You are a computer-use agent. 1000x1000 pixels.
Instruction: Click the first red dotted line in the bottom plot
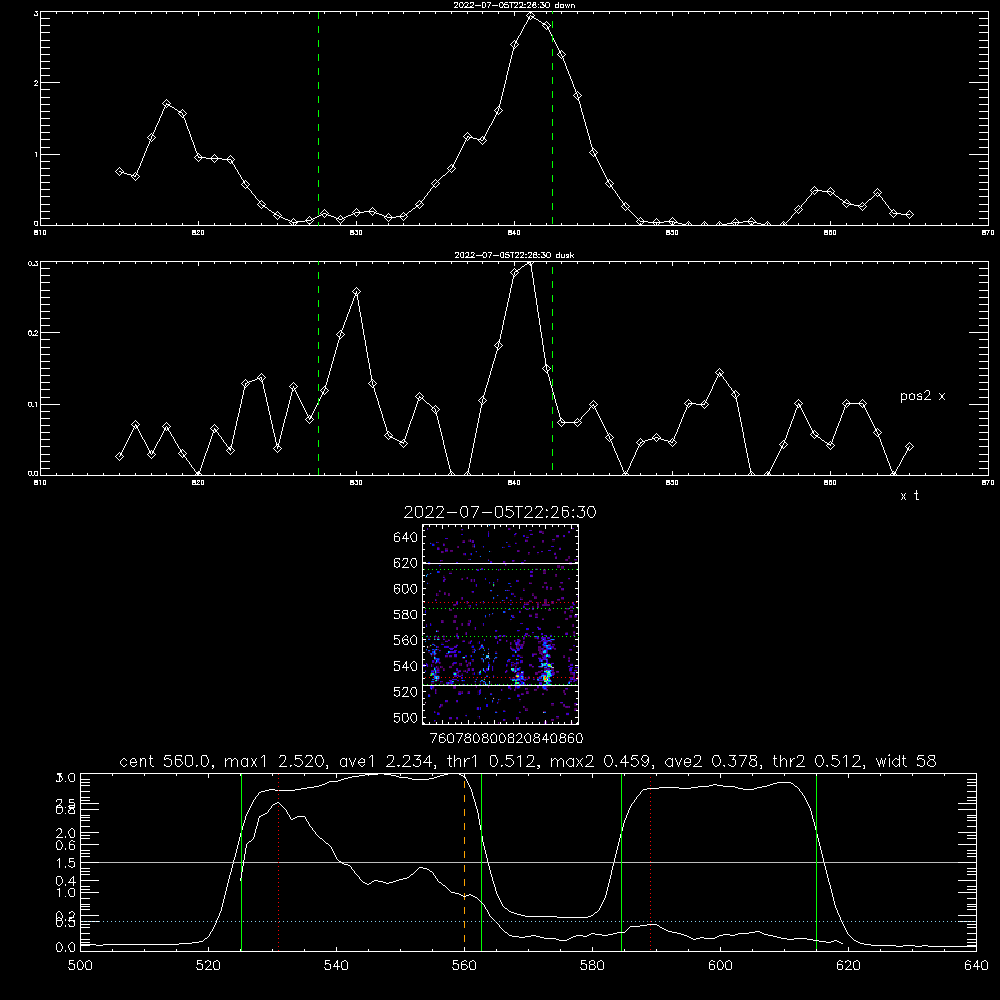[x=279, y=861]
